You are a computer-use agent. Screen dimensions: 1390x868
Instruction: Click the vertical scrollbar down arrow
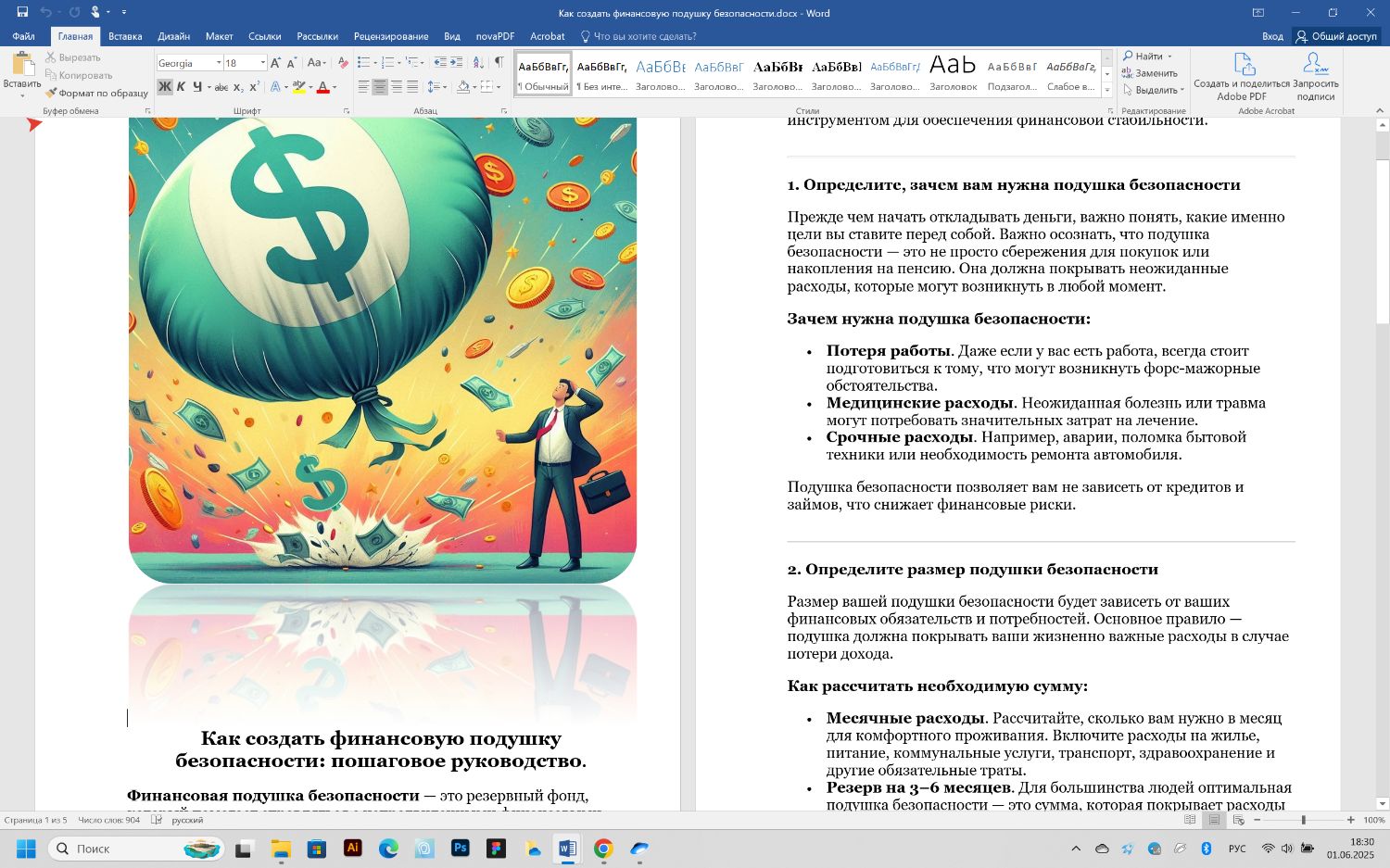(1382, 803)
